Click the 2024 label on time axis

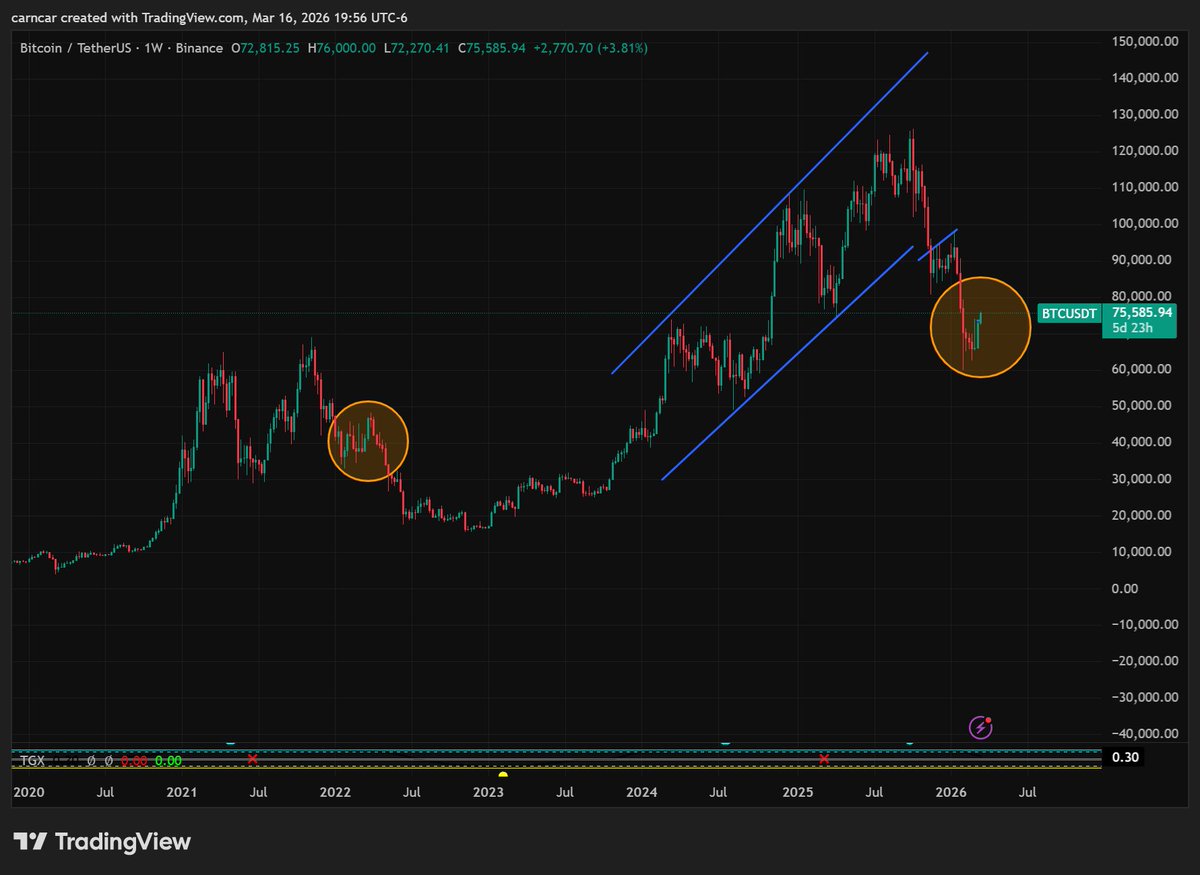[641, 792]
